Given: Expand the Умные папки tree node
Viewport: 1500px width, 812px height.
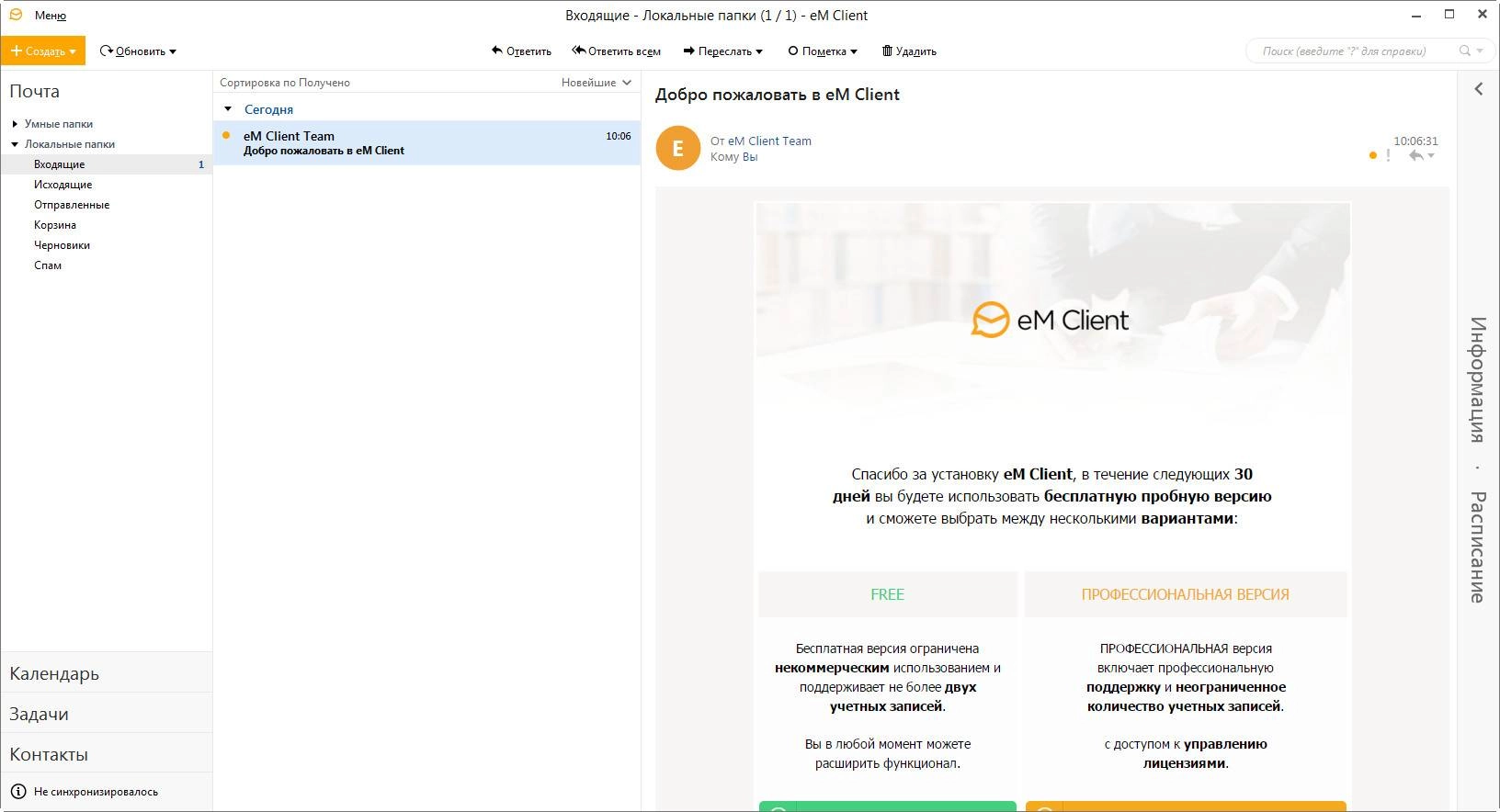Looking at the screenshot, I should tap(15, 124).
